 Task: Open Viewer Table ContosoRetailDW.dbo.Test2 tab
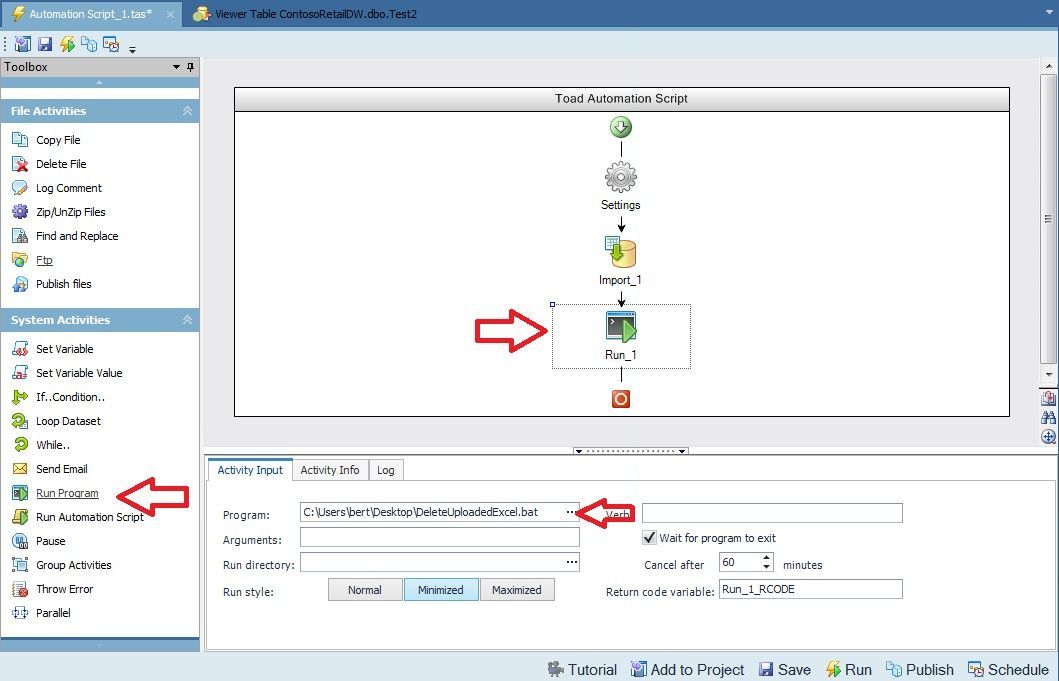[x=305, y=14]
